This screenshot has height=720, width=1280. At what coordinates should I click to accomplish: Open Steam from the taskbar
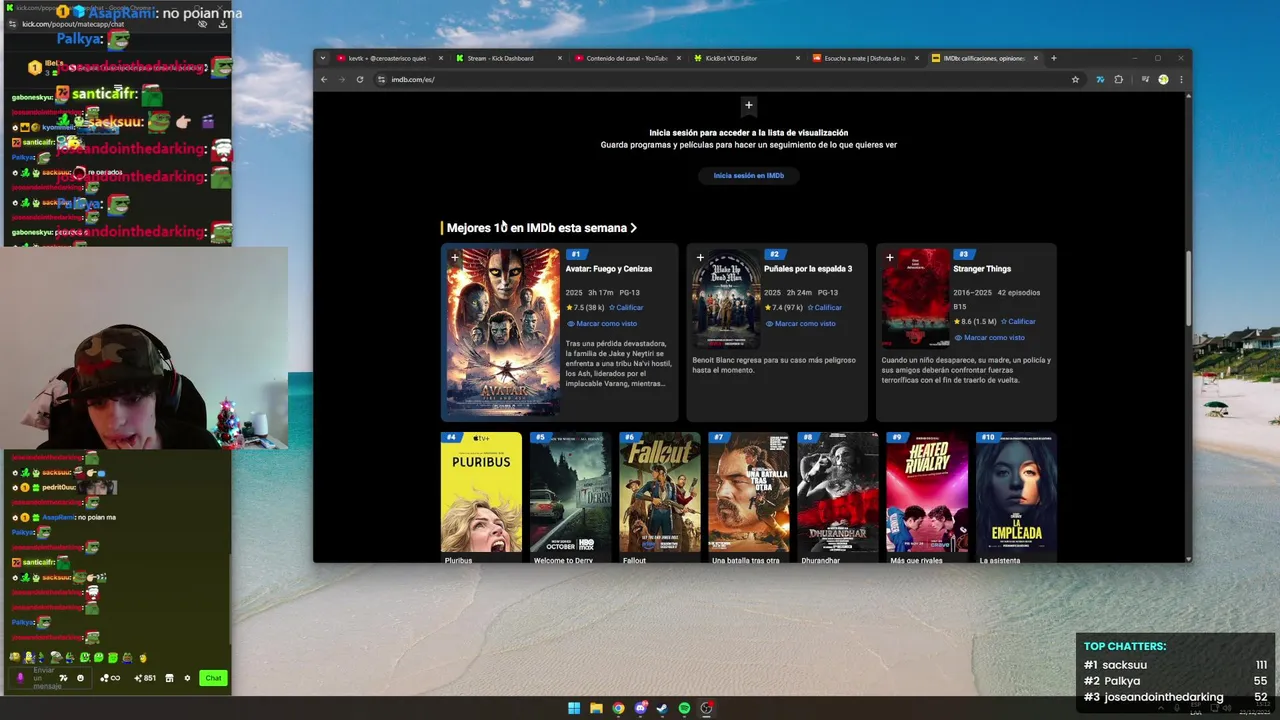coord(662,708)
